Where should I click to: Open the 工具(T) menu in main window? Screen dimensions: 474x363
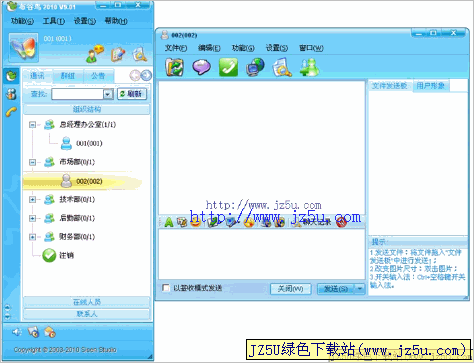pos(54,21)
